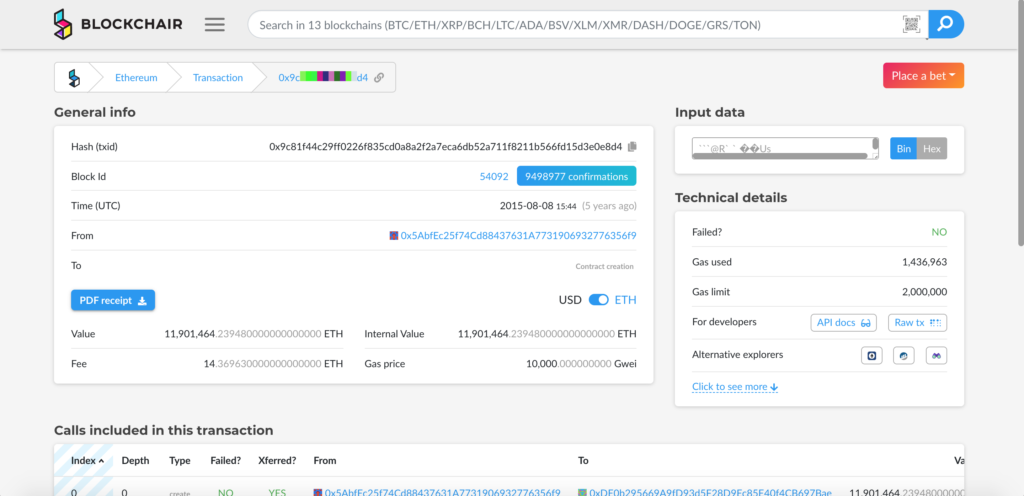Open the calls table To address 0xDE0b2956…
This screenshot has width=1024, height=496.
tap(711, 492)
